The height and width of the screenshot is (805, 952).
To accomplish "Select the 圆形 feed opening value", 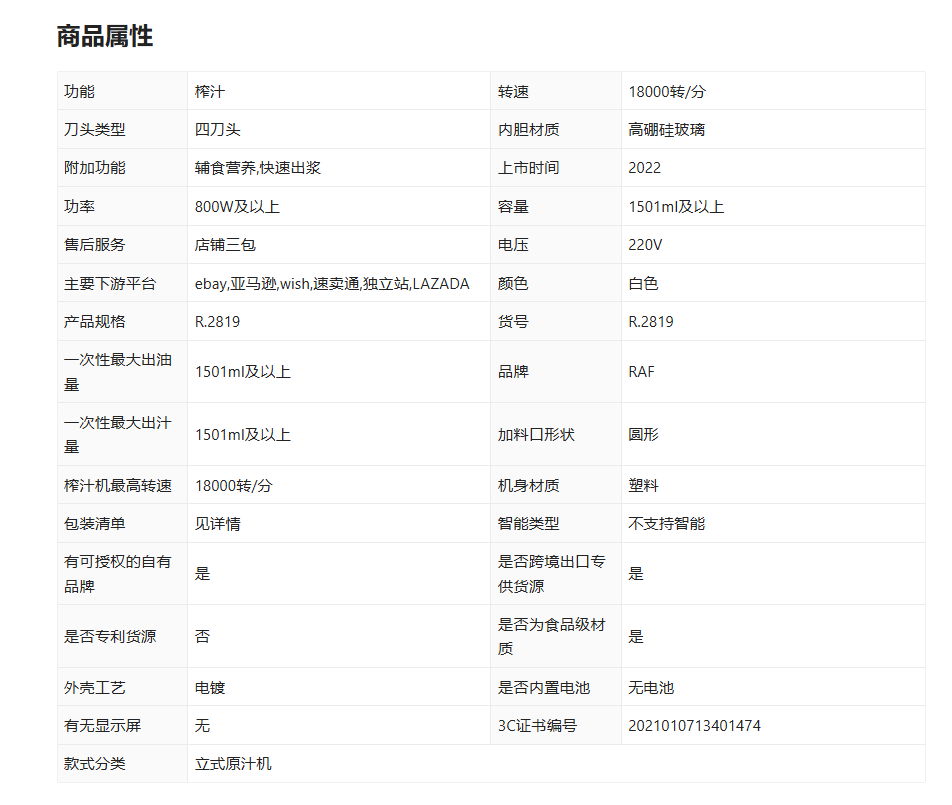I will (643, 435).
